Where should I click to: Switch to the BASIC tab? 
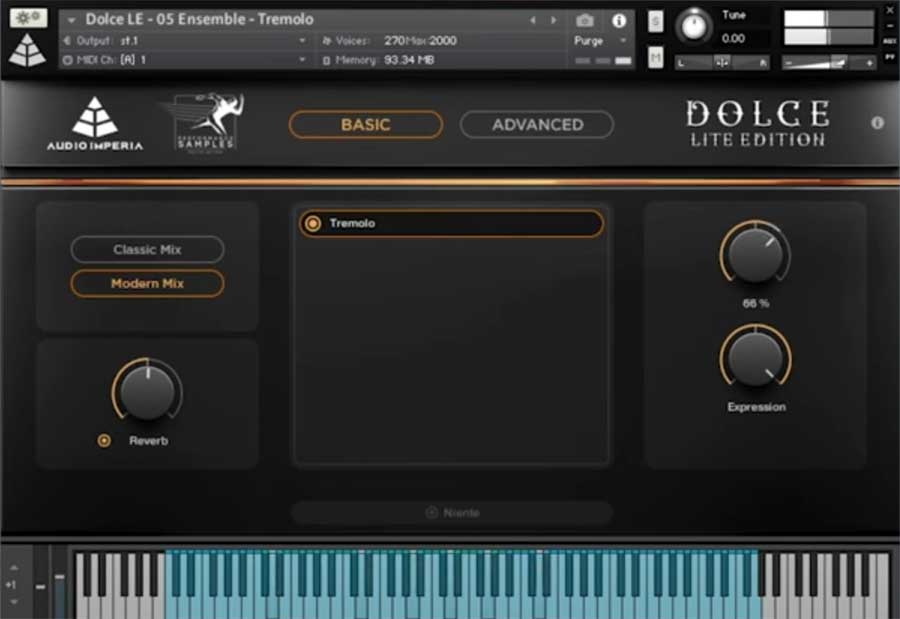click(x=366, y=125)
